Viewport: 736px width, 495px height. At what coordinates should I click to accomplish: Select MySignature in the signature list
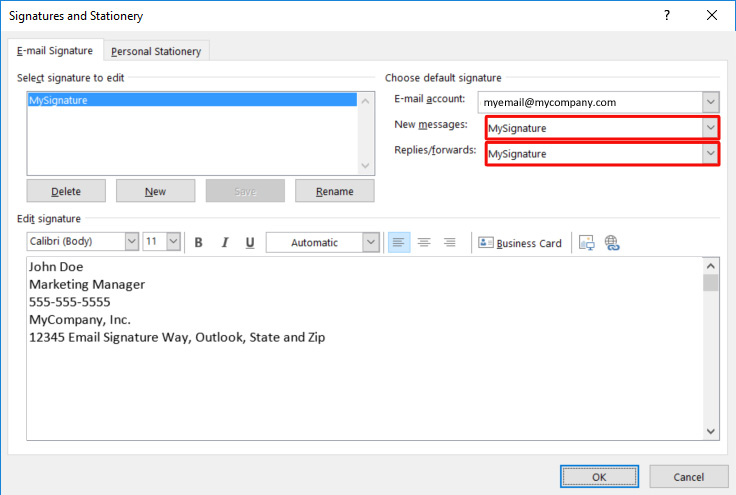(x=190, y=101)
